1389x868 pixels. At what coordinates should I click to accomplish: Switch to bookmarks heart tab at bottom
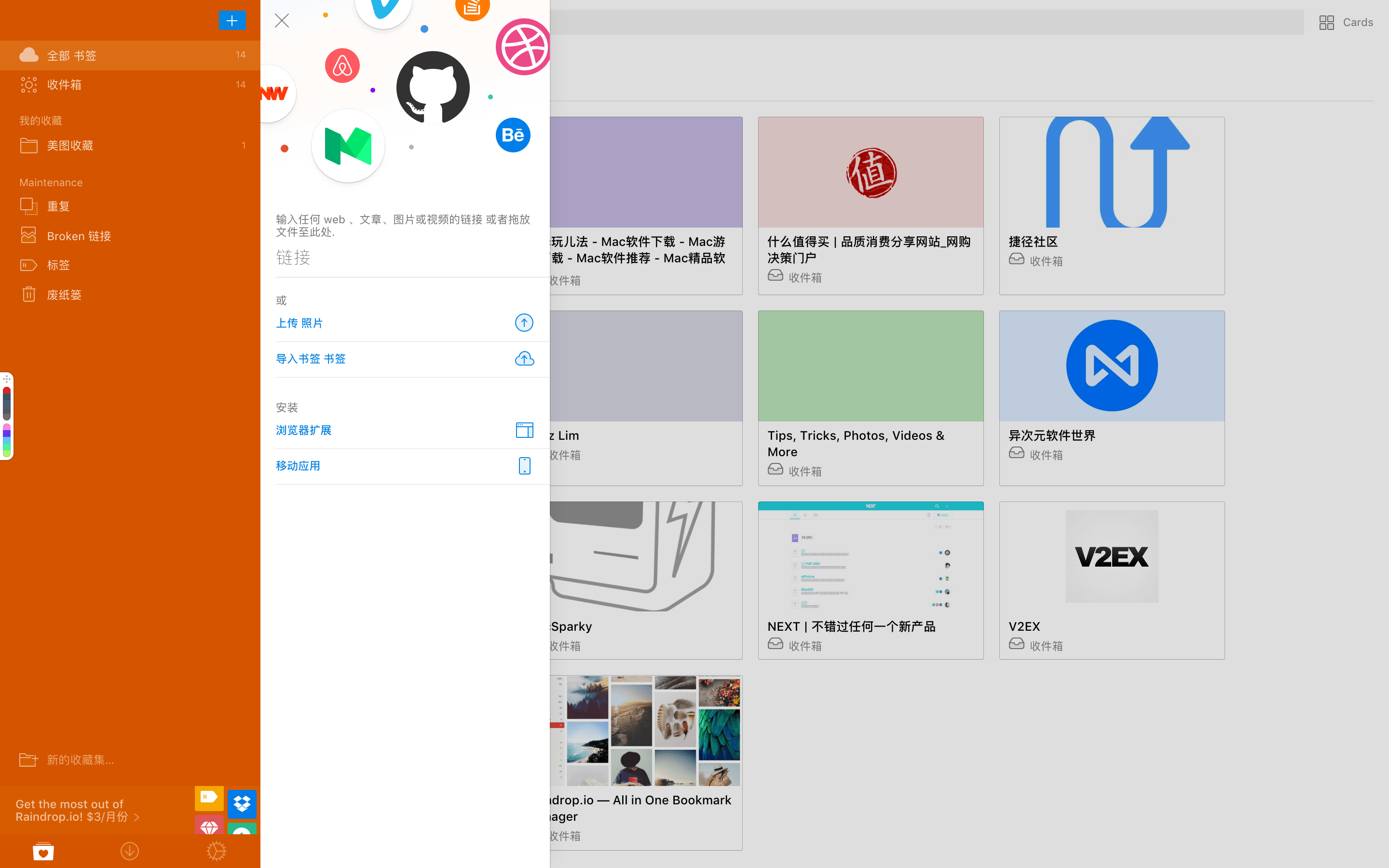pos(43,851)
